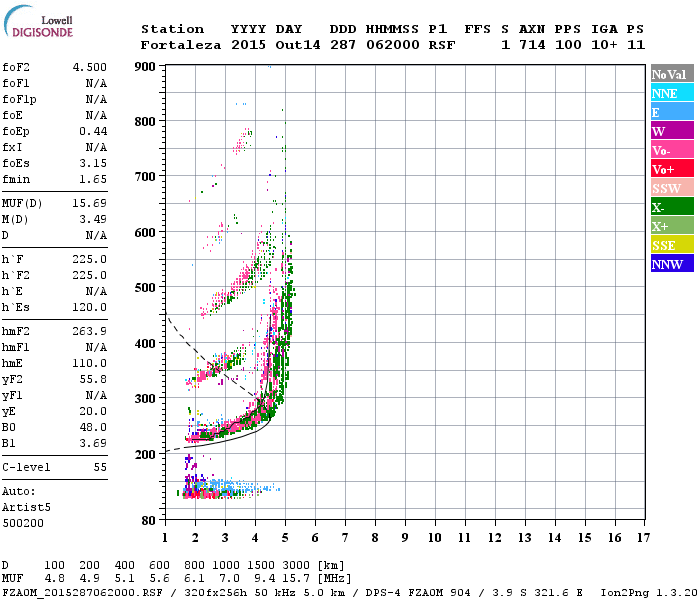
Task: Select the NoVal gray legend swatch
Action: pyautogui.click(x=672, y=74)
